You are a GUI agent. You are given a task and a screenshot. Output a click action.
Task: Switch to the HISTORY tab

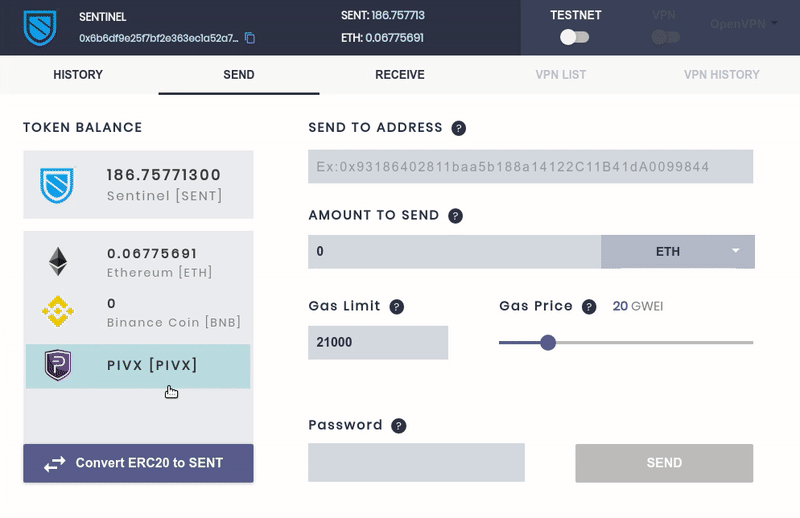[x=78, y=75]
